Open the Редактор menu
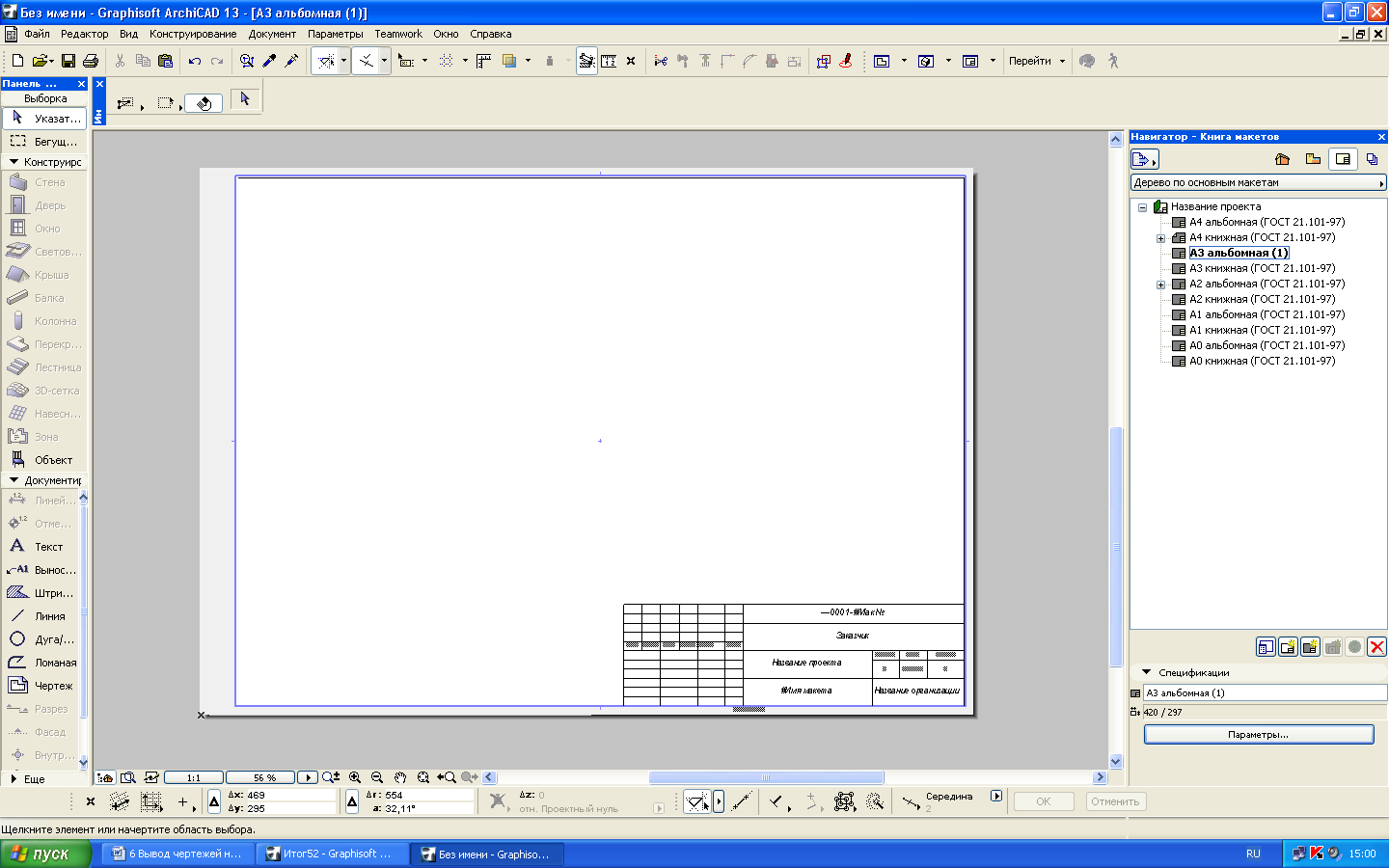1389x868 pixels. (84, 34)
